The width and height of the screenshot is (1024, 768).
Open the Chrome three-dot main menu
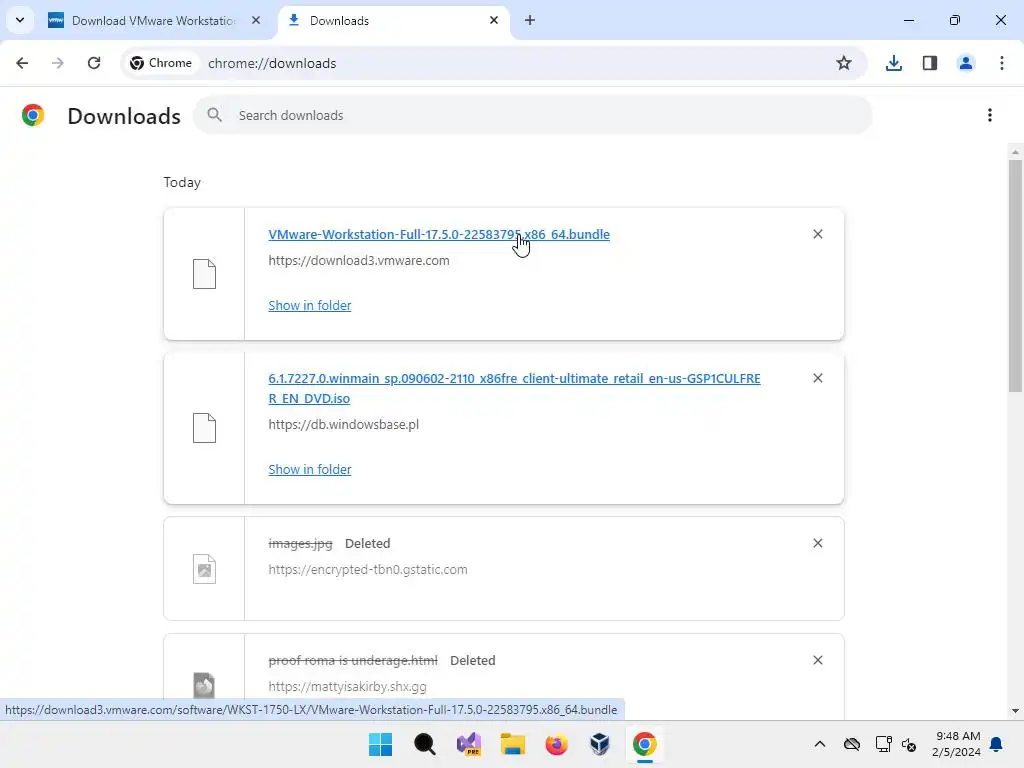[1001, 63]
